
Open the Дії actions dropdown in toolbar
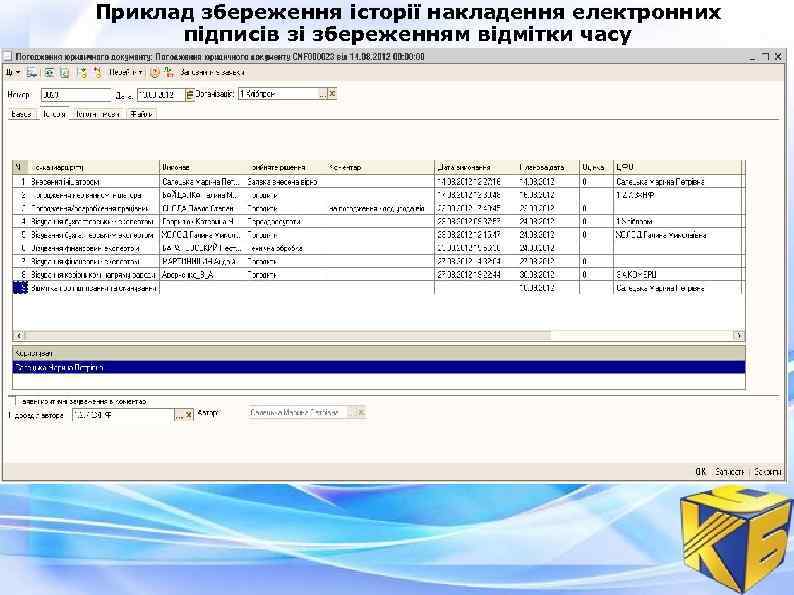[x=13, y=73]
